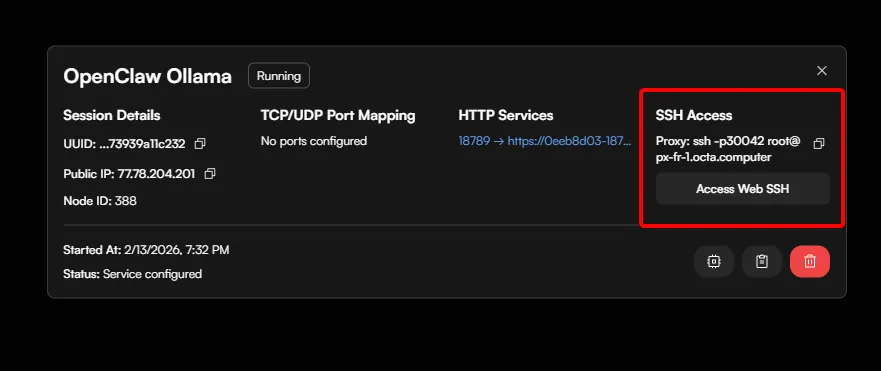
Task: Click the Public IP 77.78.204.201 text
Action: pyautogui.click(x=129, y=174)
